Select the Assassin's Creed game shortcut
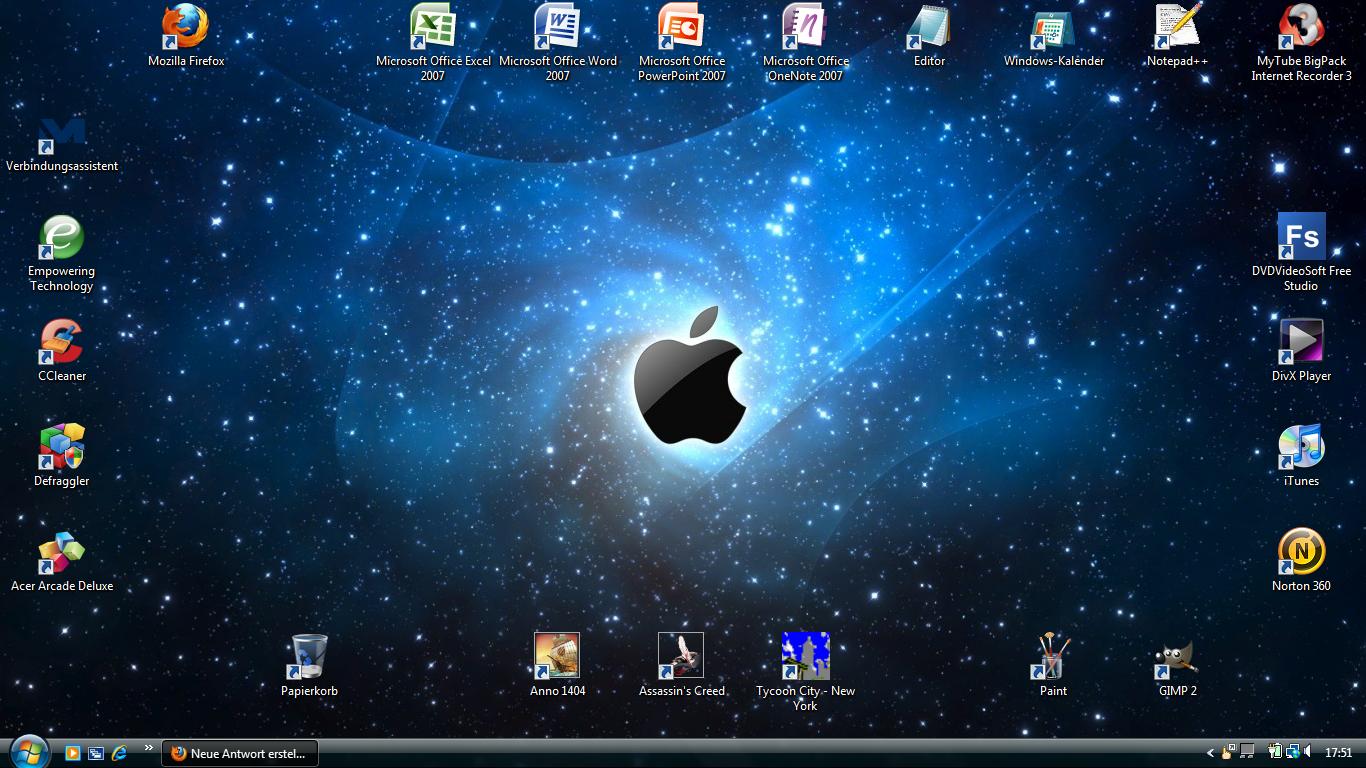Viewport: 1366px width, 768px height. click(x=681, y=665)
